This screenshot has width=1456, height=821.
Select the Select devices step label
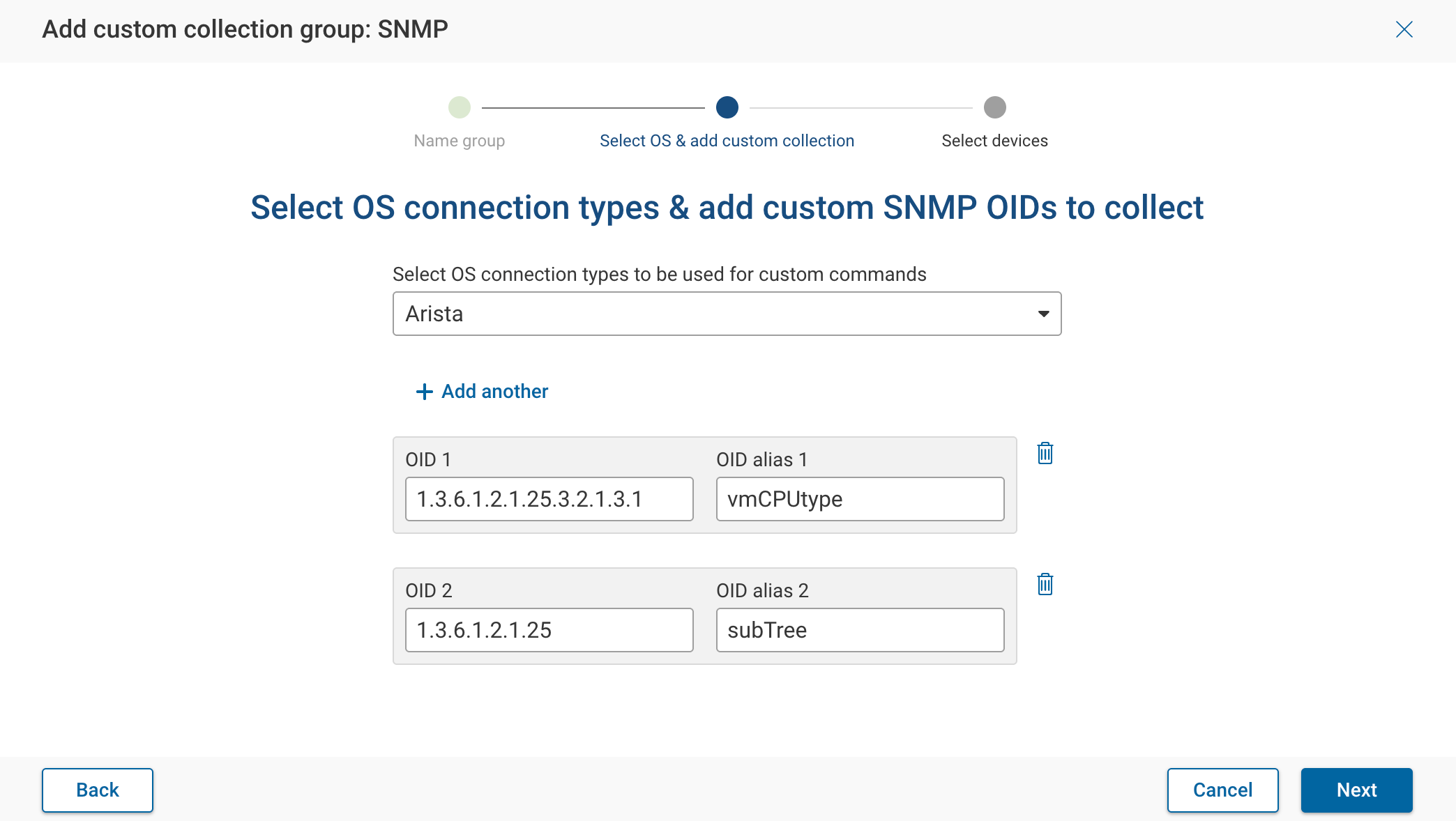tap(994, 140)
